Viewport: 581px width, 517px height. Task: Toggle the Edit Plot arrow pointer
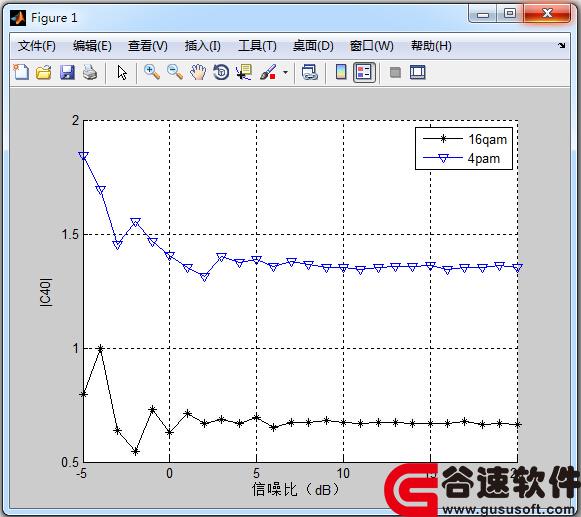click(122, 72)
